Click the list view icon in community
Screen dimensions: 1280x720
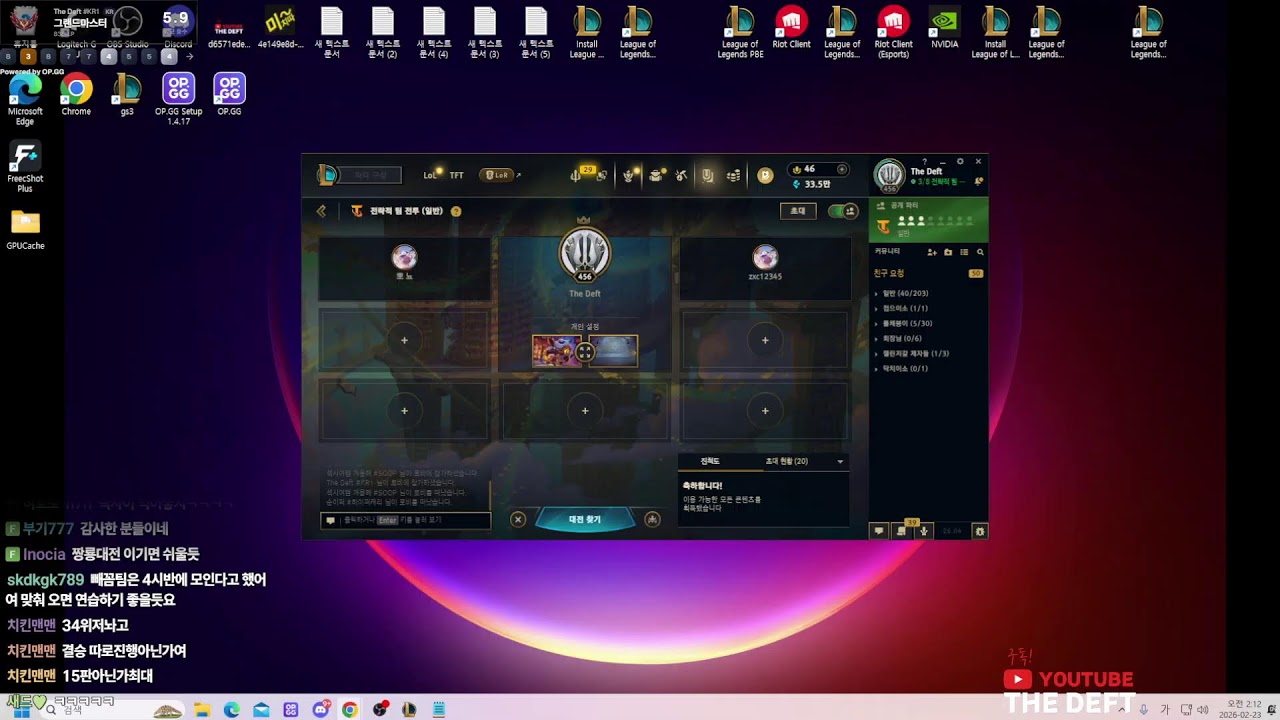(x=964, y=252)
